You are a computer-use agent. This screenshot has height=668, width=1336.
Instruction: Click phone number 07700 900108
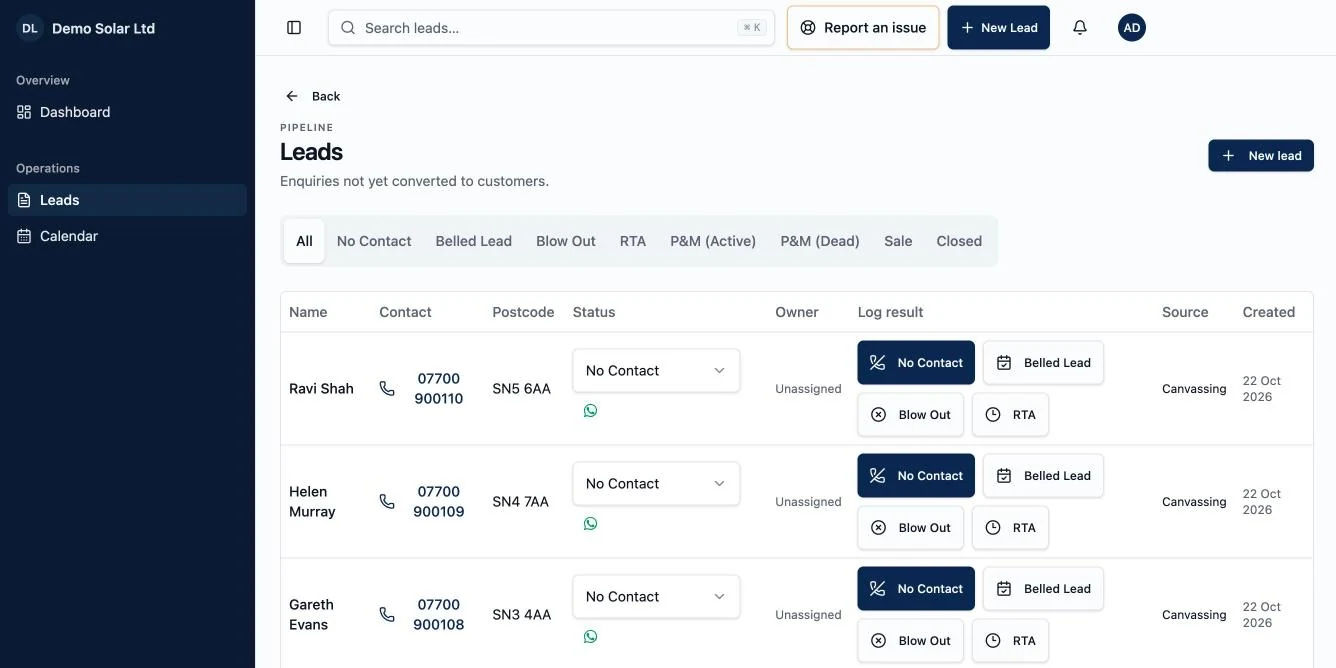point(439,614)
